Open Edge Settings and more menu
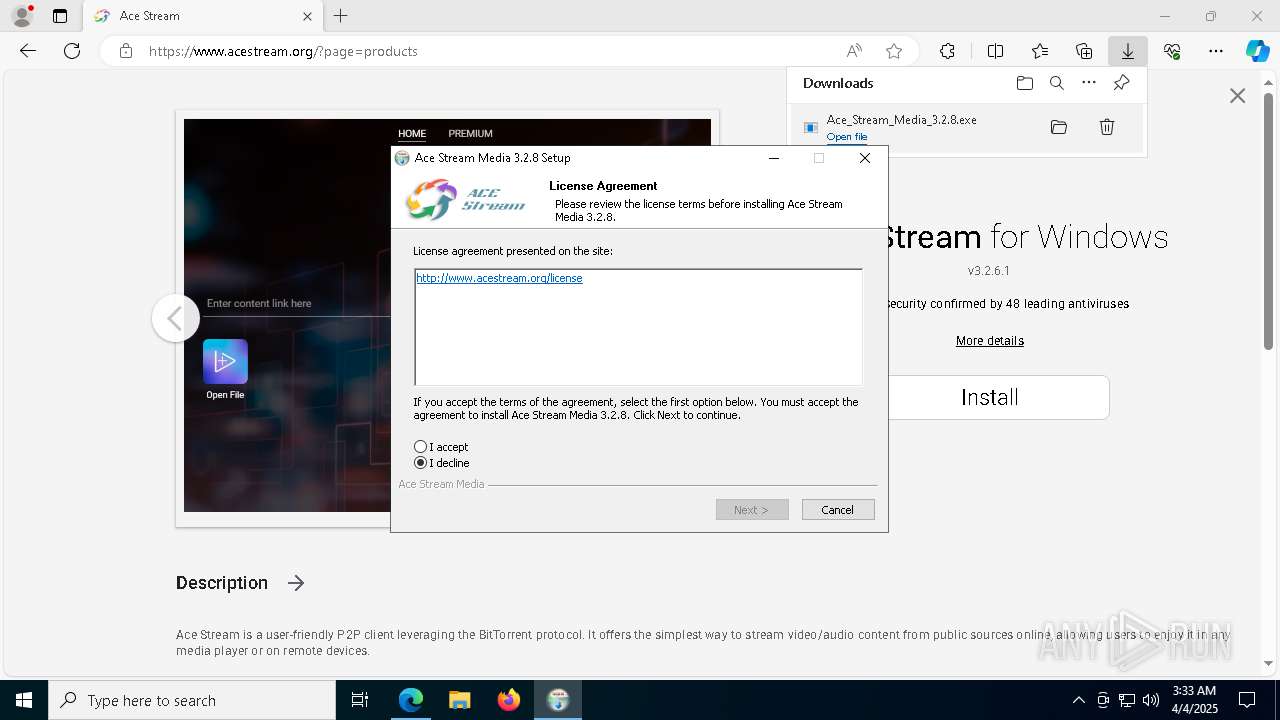The width and height of the screenshot is (1280, 720). click(x=1216, y=51)
